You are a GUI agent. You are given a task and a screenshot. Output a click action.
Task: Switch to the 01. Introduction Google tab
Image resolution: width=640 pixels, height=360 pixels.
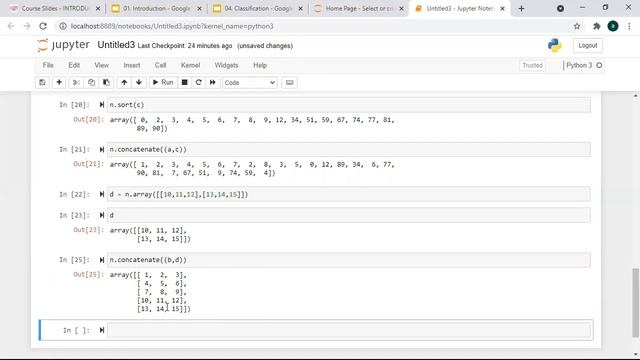(x=156, y=9)
